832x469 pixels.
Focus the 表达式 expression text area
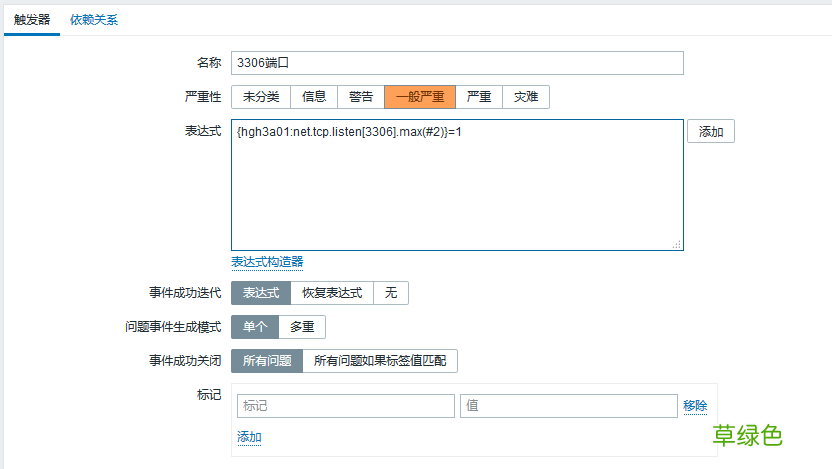[457, 185]
